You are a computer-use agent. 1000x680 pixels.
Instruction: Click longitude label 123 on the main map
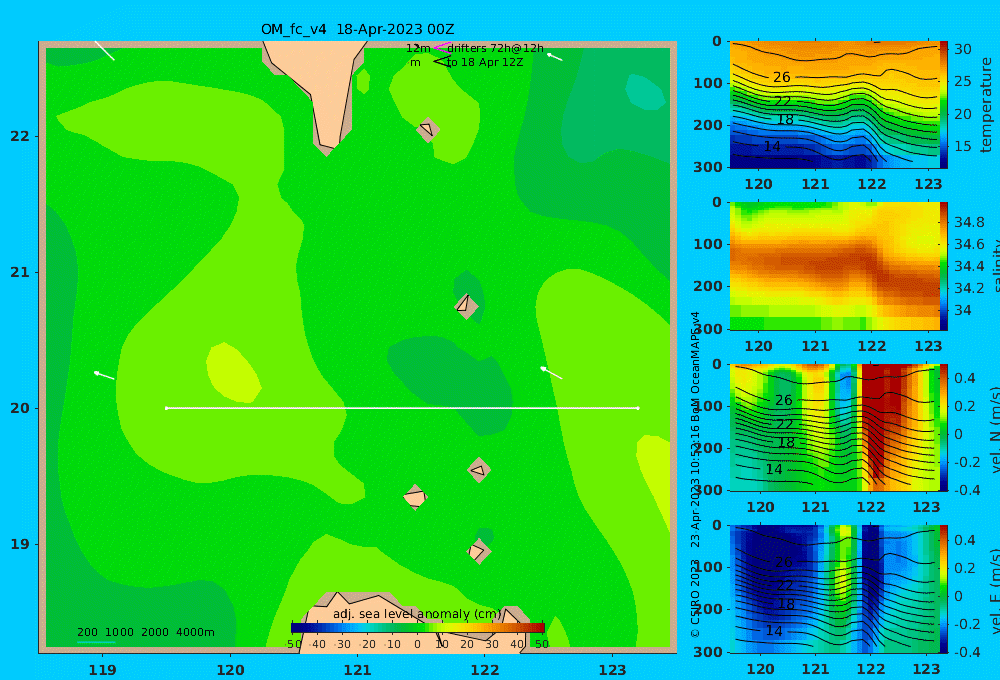point(612,670)
